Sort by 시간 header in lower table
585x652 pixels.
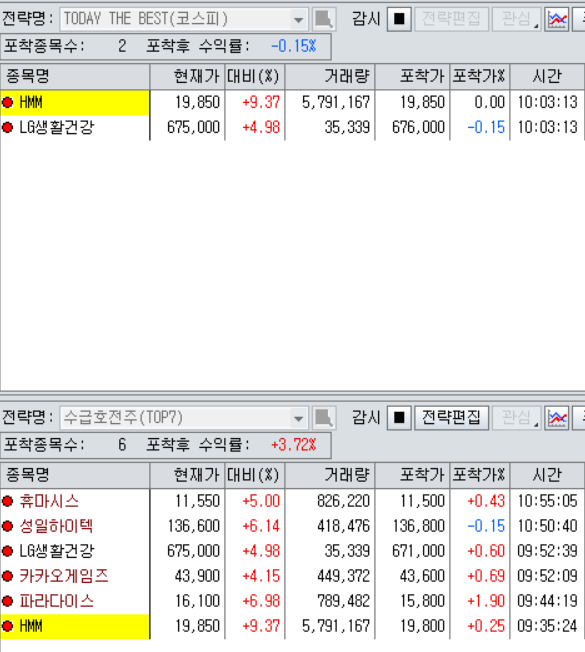[x=547, y=475]
